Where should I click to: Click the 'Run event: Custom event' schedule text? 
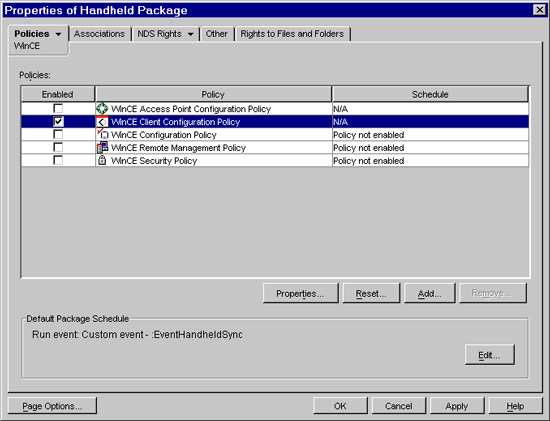click(x=137, y=334)
